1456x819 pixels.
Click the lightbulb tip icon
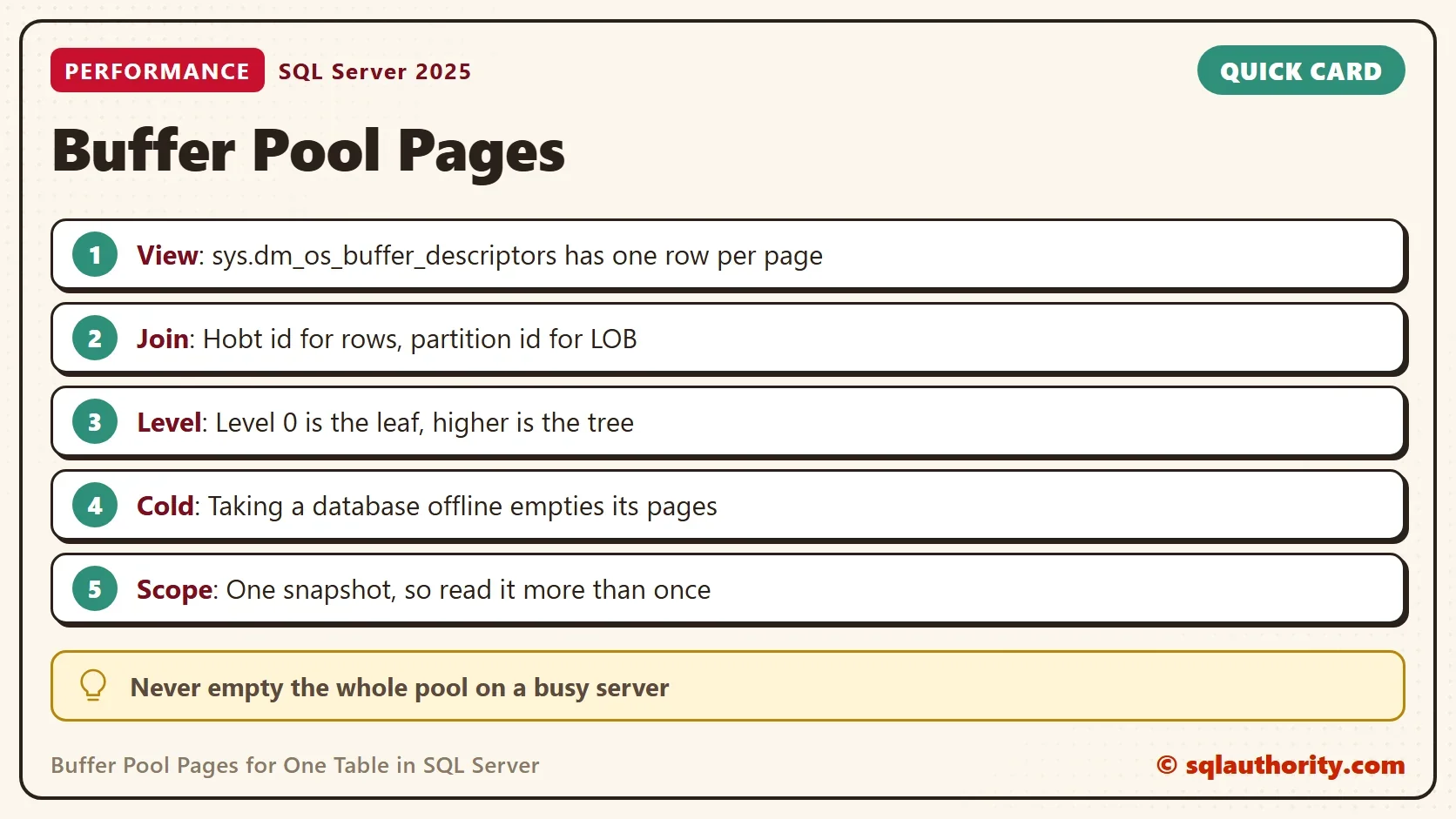pos(93,686)
